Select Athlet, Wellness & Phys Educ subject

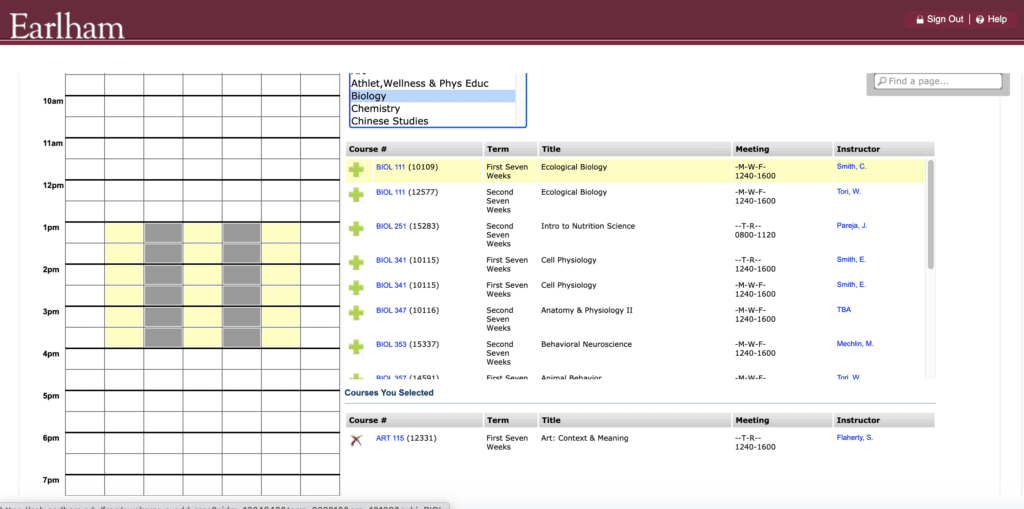(x=419, y=83)
